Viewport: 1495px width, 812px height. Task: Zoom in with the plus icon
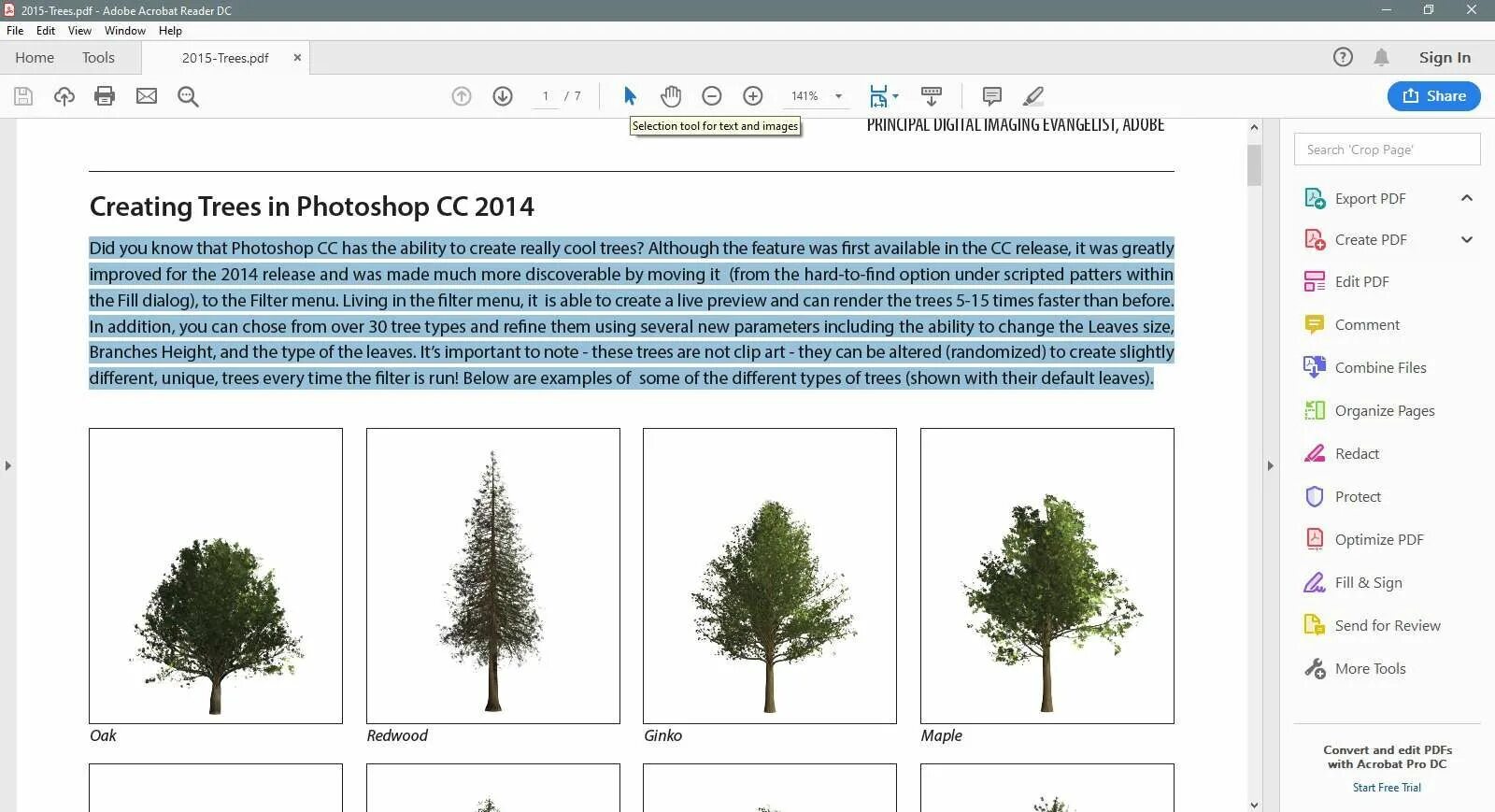pos(753,96)
